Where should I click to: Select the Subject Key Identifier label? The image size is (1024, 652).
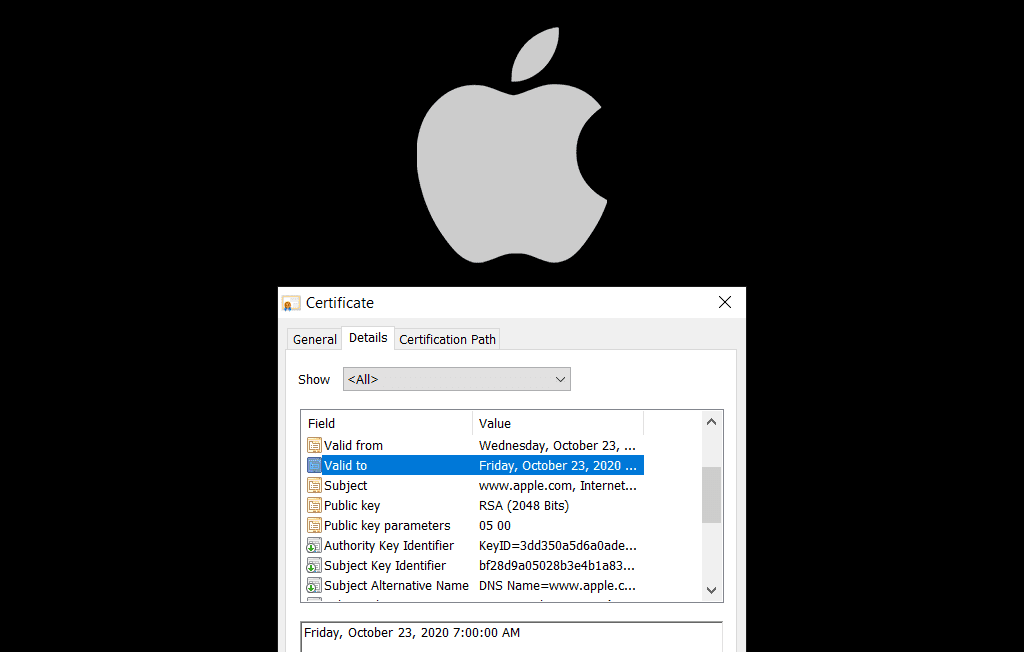(385, 566)
